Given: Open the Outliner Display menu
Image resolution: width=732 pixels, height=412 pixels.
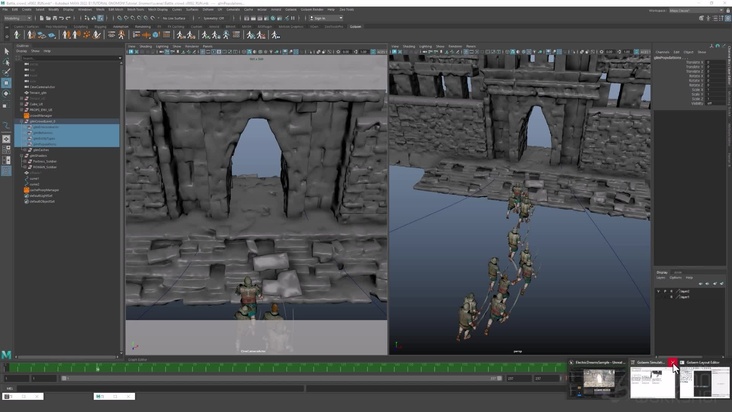Looking at the screenshot, I should tap(22, 51).
